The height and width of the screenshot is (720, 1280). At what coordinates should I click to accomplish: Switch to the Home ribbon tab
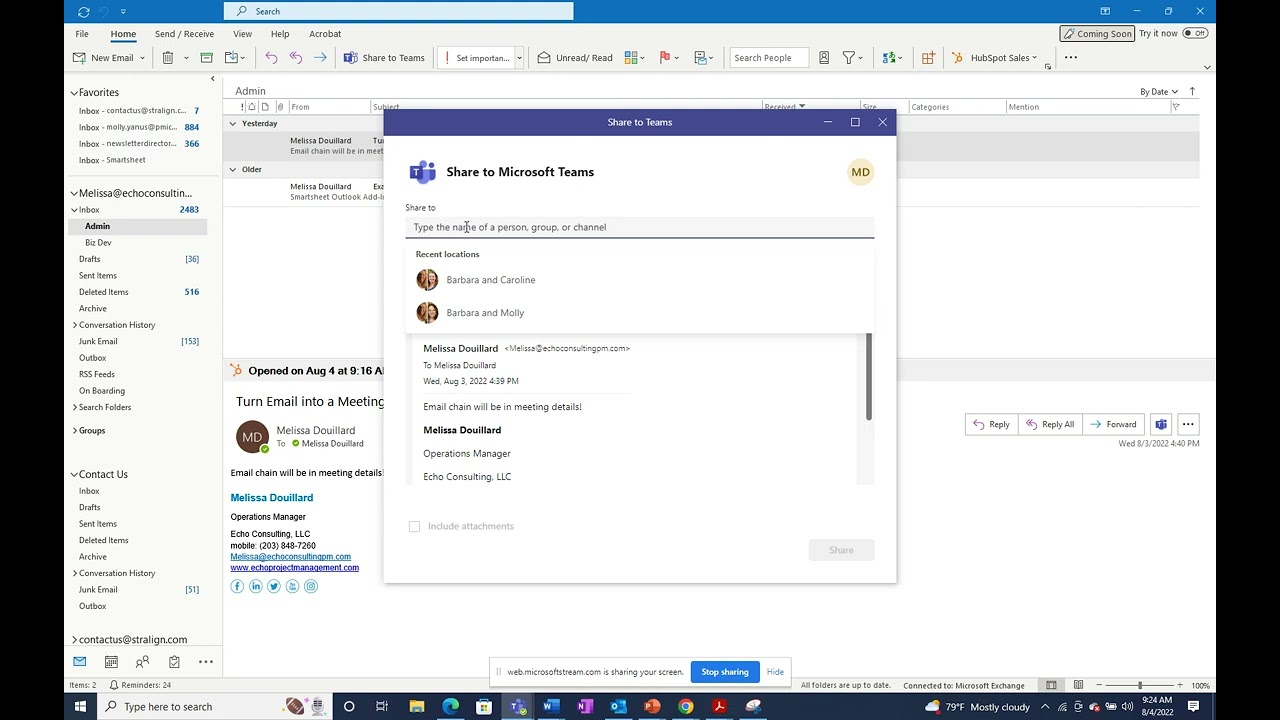tap(123, 34)
